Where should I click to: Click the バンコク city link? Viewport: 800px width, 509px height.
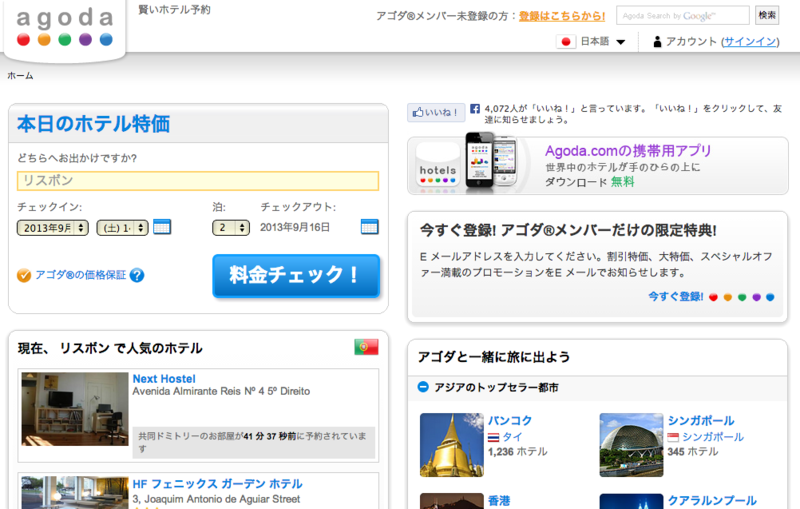pyautogui.click(x=510, y=421)
